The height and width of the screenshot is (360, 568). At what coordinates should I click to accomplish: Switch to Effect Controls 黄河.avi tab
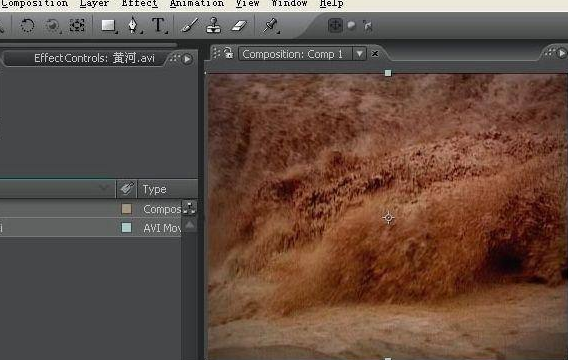[94, 58]
